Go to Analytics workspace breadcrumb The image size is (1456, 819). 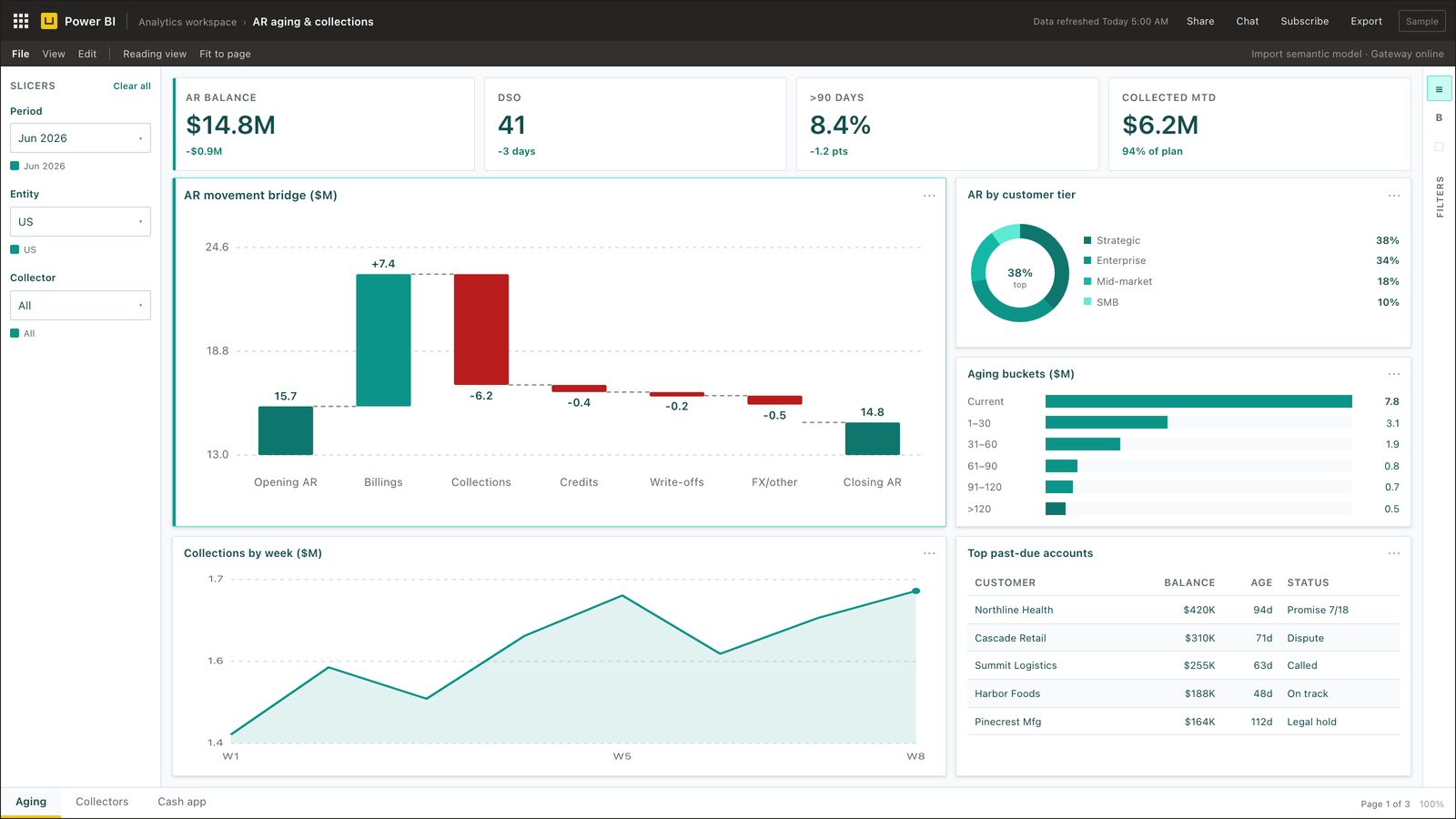(x=187, y=22)
